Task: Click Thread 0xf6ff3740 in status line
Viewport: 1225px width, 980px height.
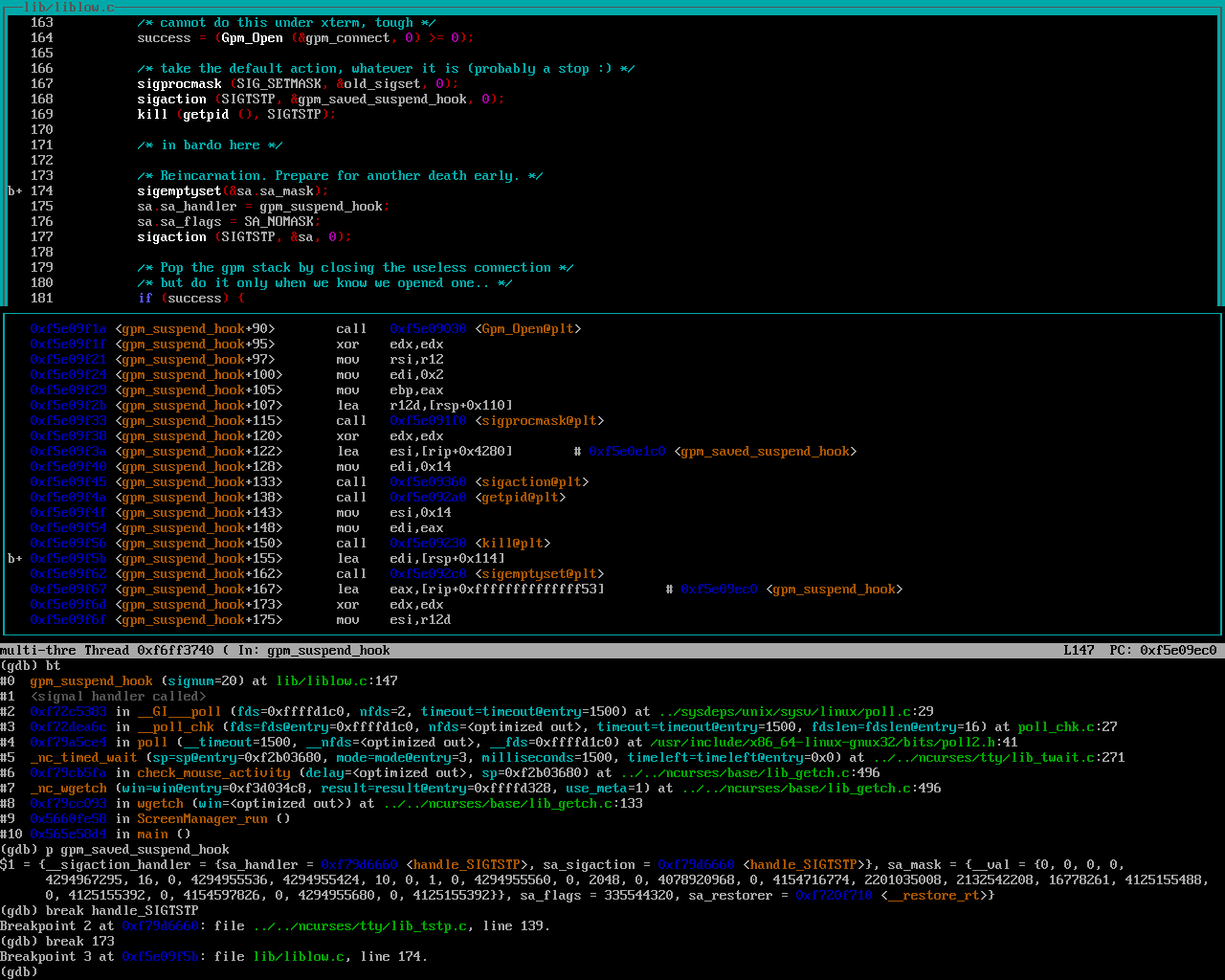Action: 148,651
